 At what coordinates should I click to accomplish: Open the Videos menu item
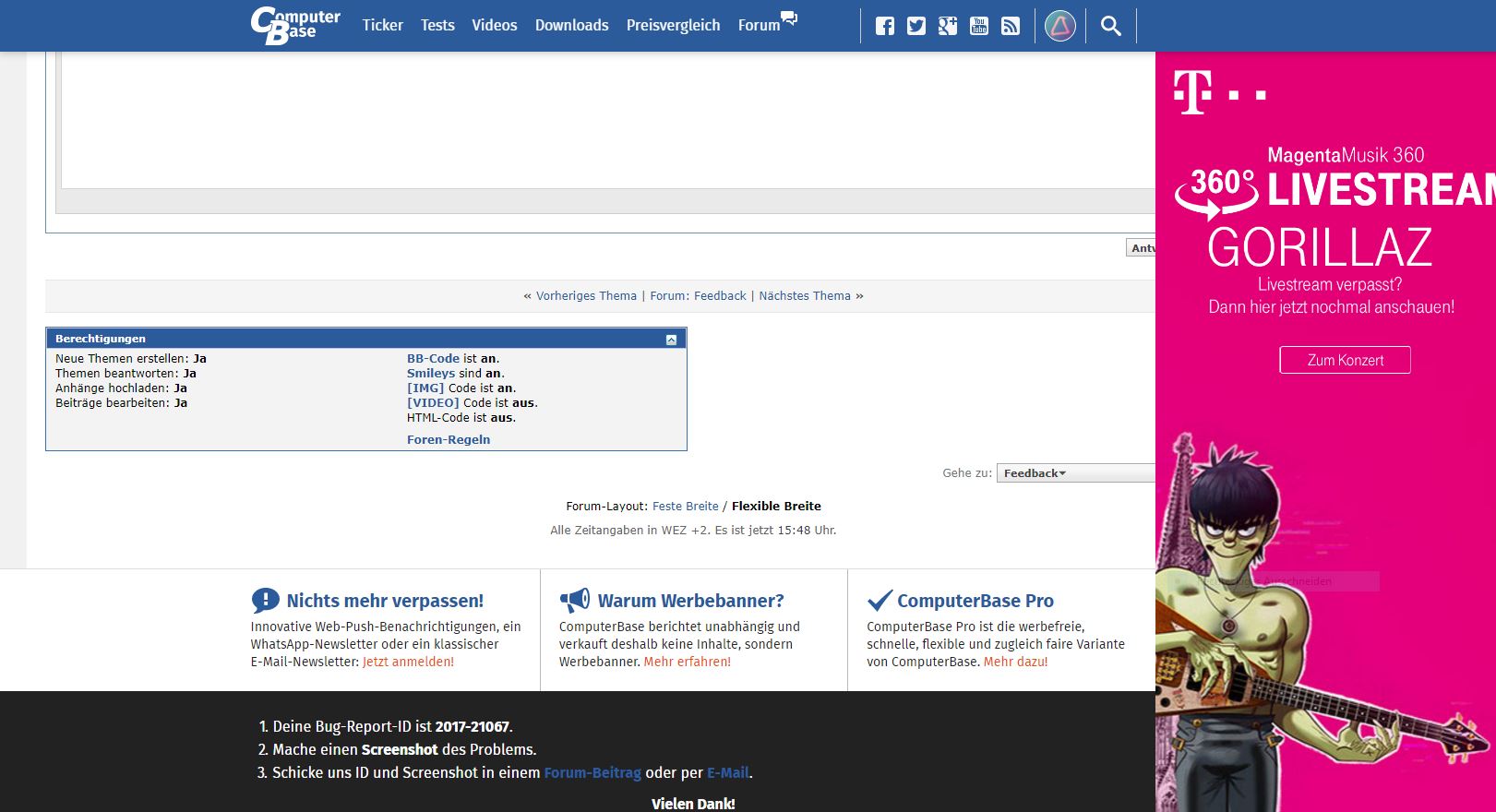click(x=495, y=26)
